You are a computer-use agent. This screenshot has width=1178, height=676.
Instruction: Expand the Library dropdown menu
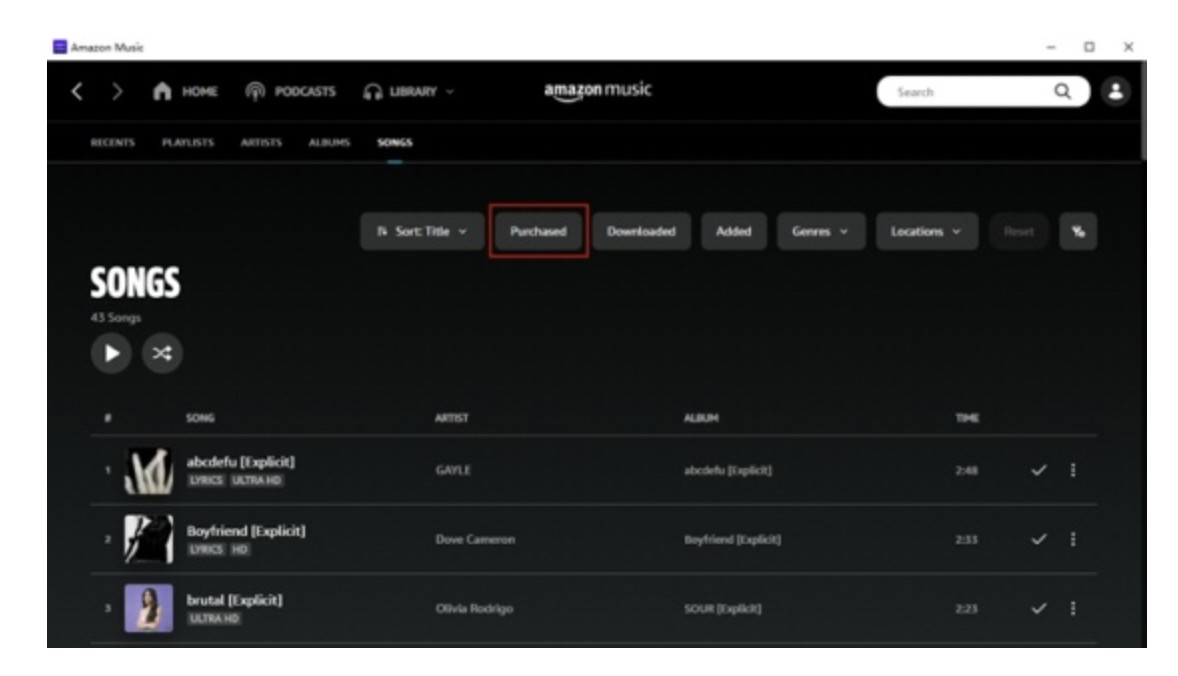(x=409, y=92)
